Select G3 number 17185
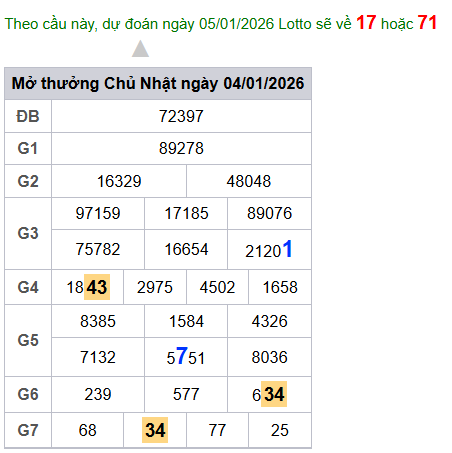The image size is (452, 453). [x=186, y=213]
